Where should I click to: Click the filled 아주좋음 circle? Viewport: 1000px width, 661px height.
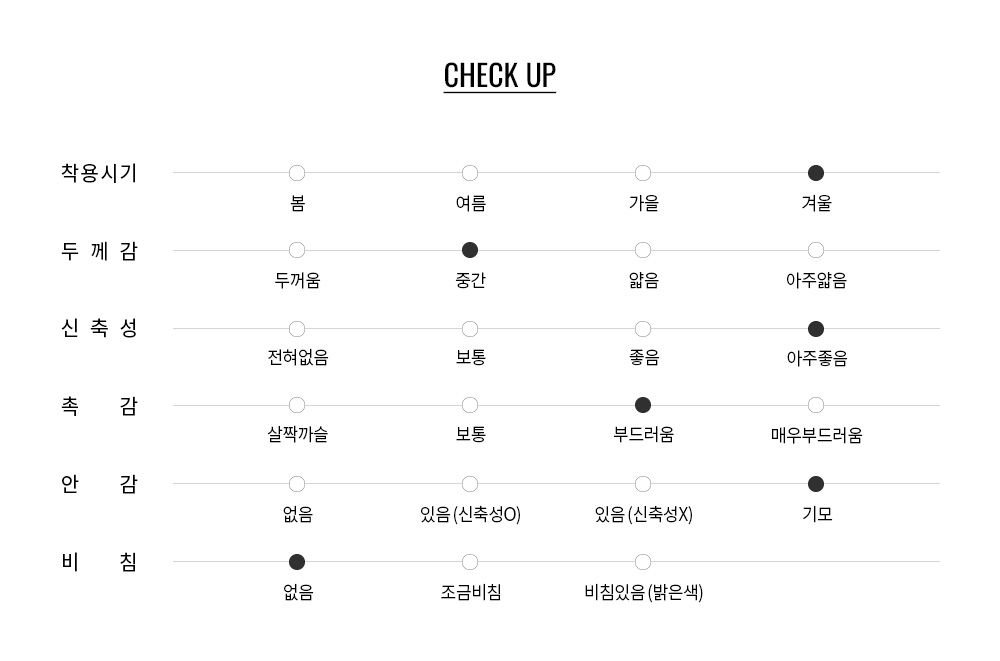tap(816, 329)
